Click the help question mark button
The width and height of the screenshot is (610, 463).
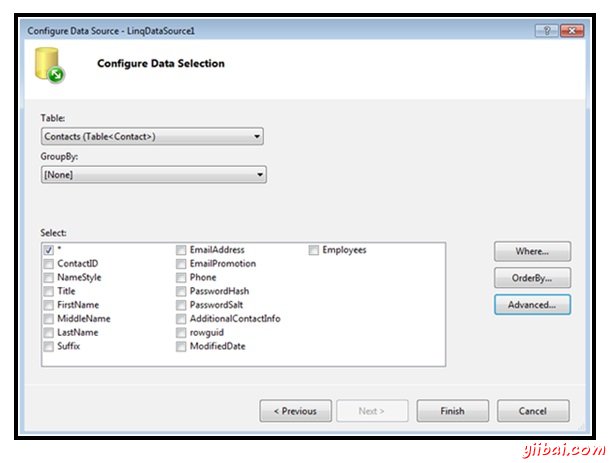click(547, 30)
